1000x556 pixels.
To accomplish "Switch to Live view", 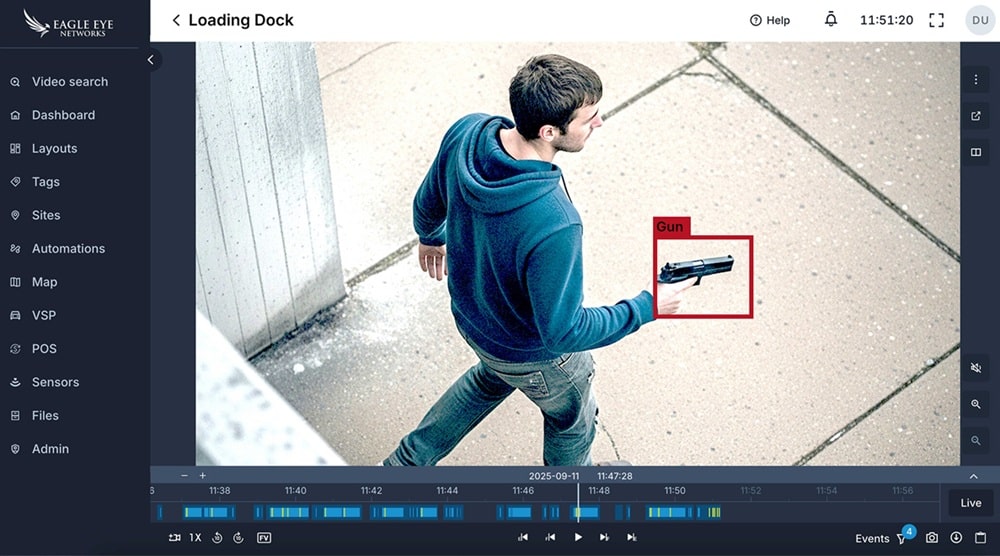I will (x=970, y=503).
